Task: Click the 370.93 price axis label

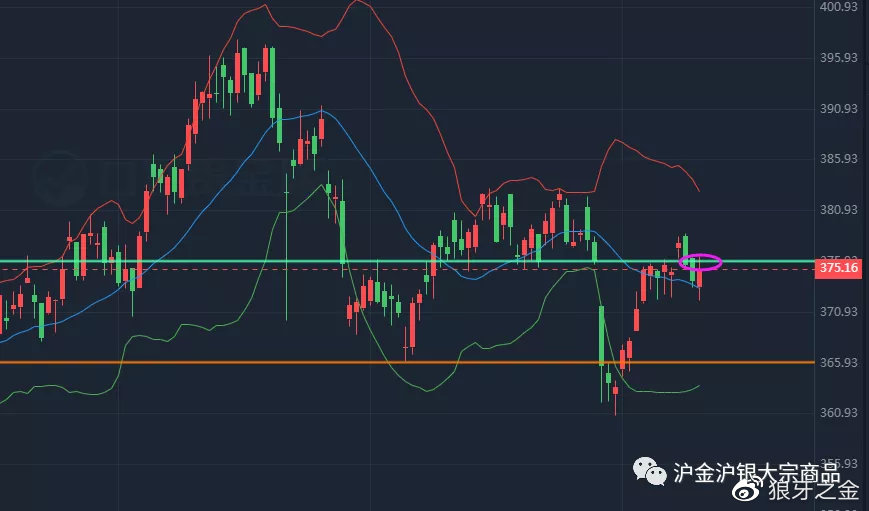Action: 838,312
